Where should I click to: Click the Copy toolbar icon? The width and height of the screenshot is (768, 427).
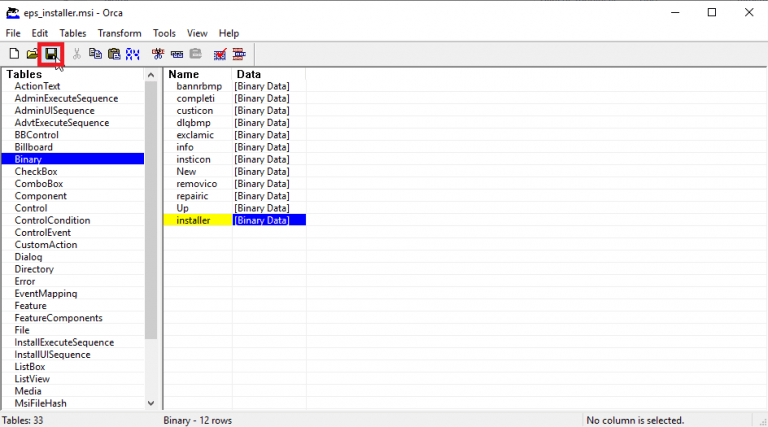tap(95, 54)
